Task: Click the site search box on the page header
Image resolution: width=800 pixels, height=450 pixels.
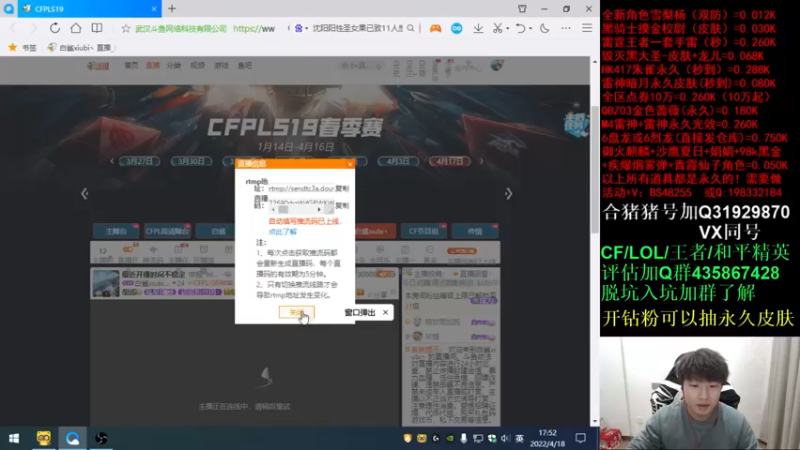Action: 360,66
